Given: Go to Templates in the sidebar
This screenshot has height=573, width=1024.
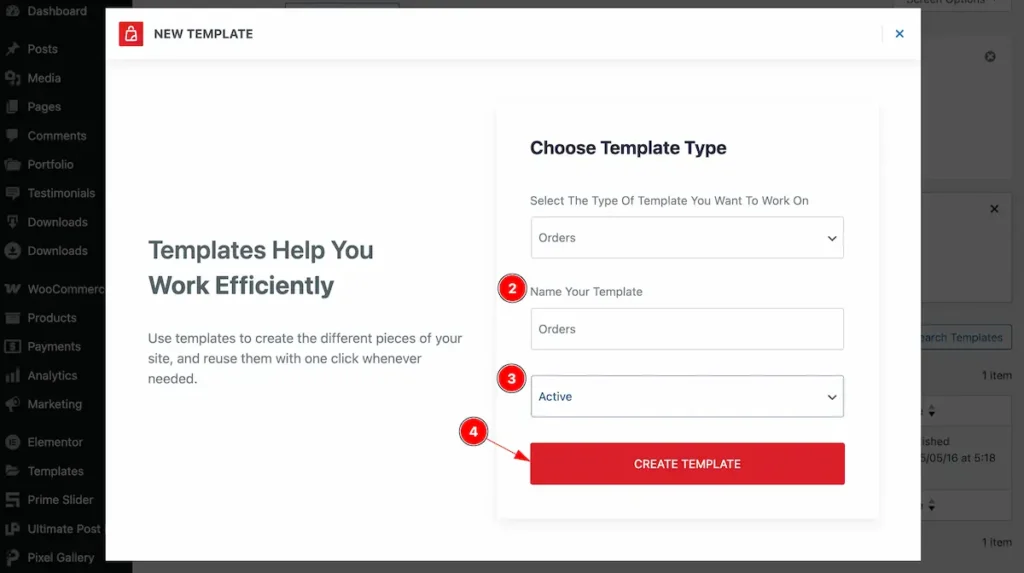Looking at the screenshot, I should [x=55, y=471].
